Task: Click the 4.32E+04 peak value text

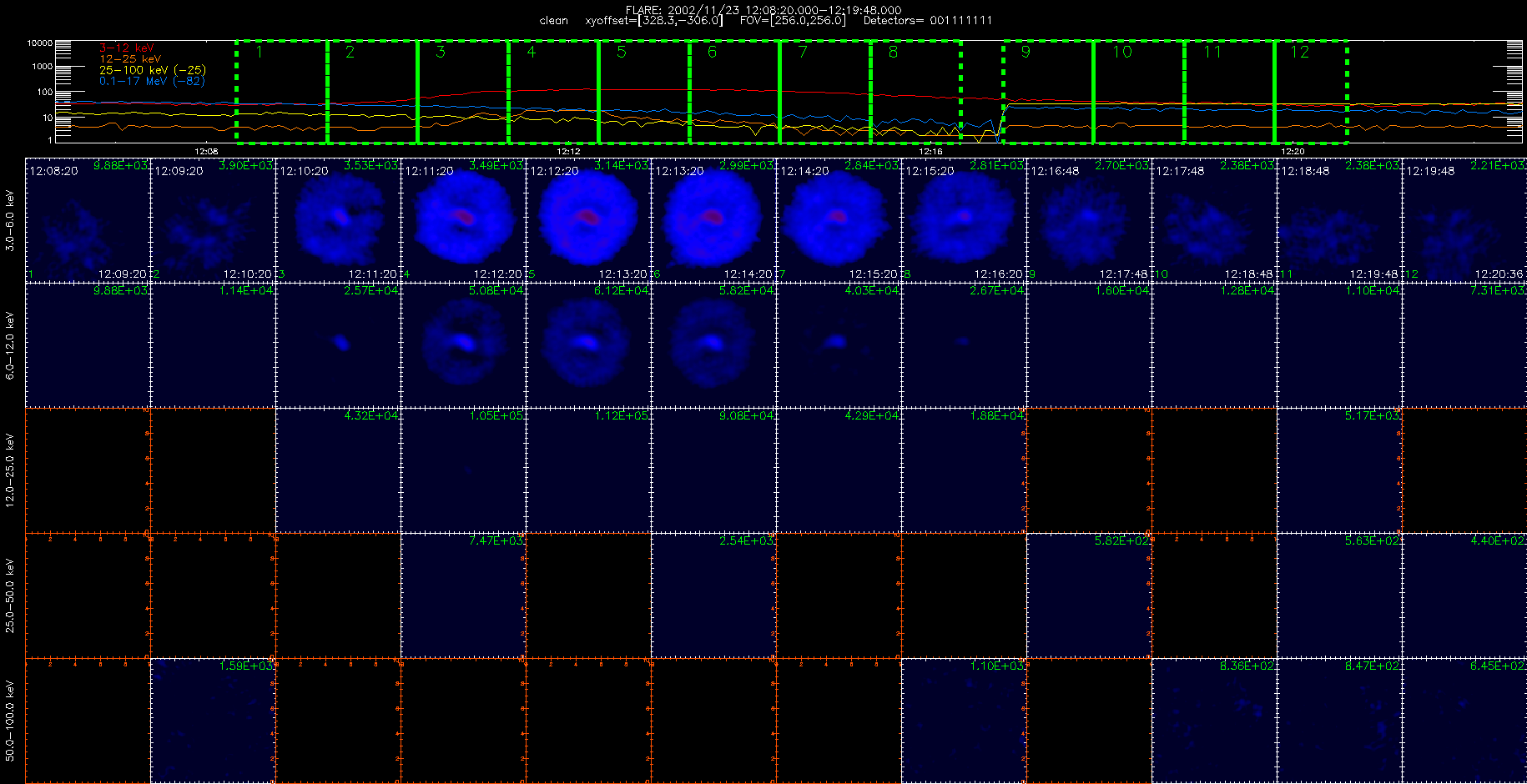Action: (x=371, y=415)
